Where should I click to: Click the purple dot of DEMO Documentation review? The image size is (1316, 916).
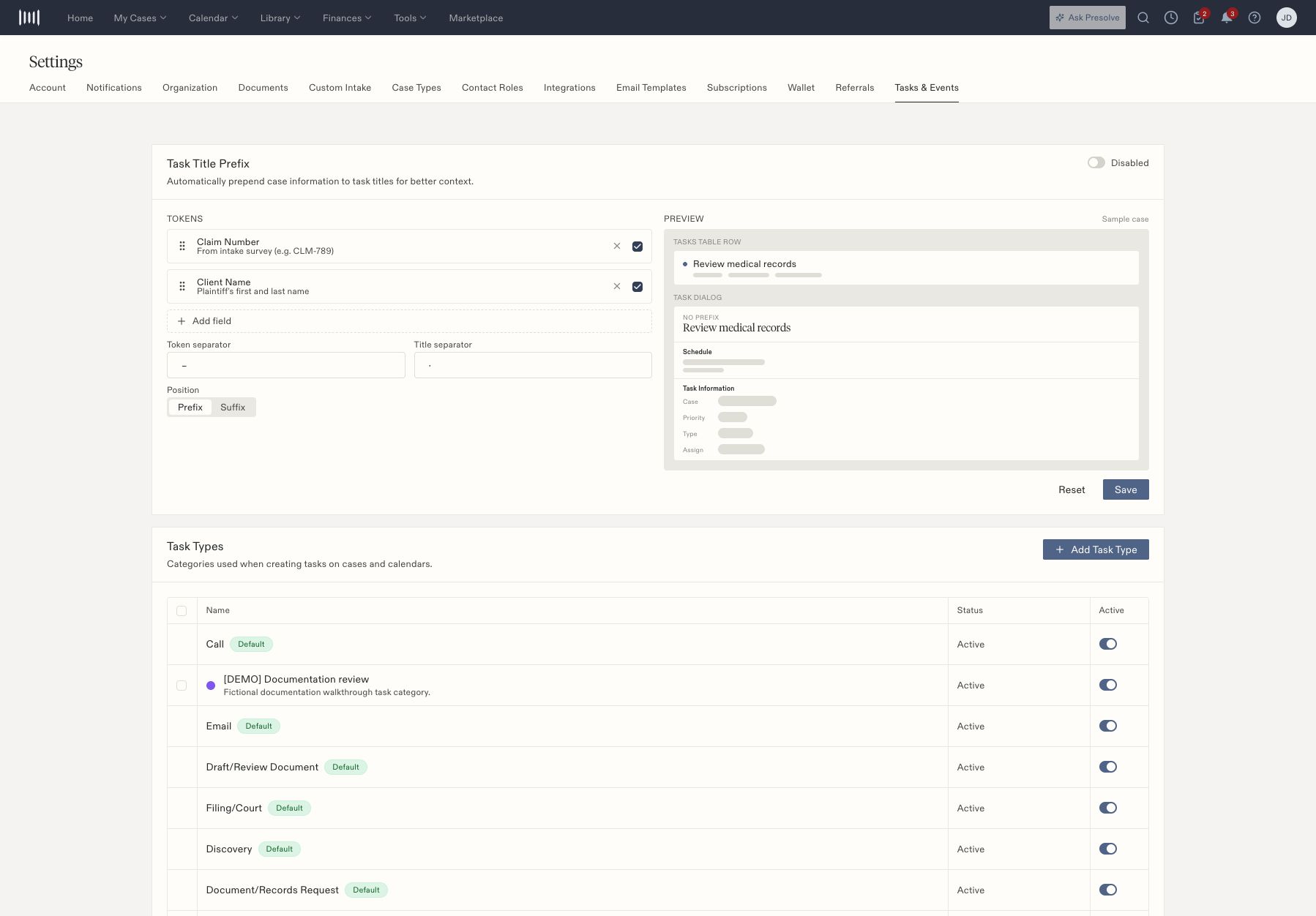pos(211,686)
